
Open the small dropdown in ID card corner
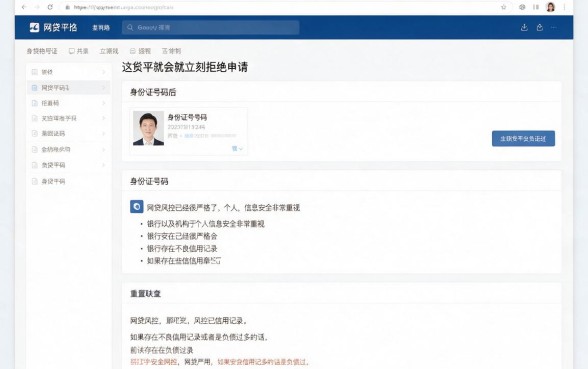237,149
